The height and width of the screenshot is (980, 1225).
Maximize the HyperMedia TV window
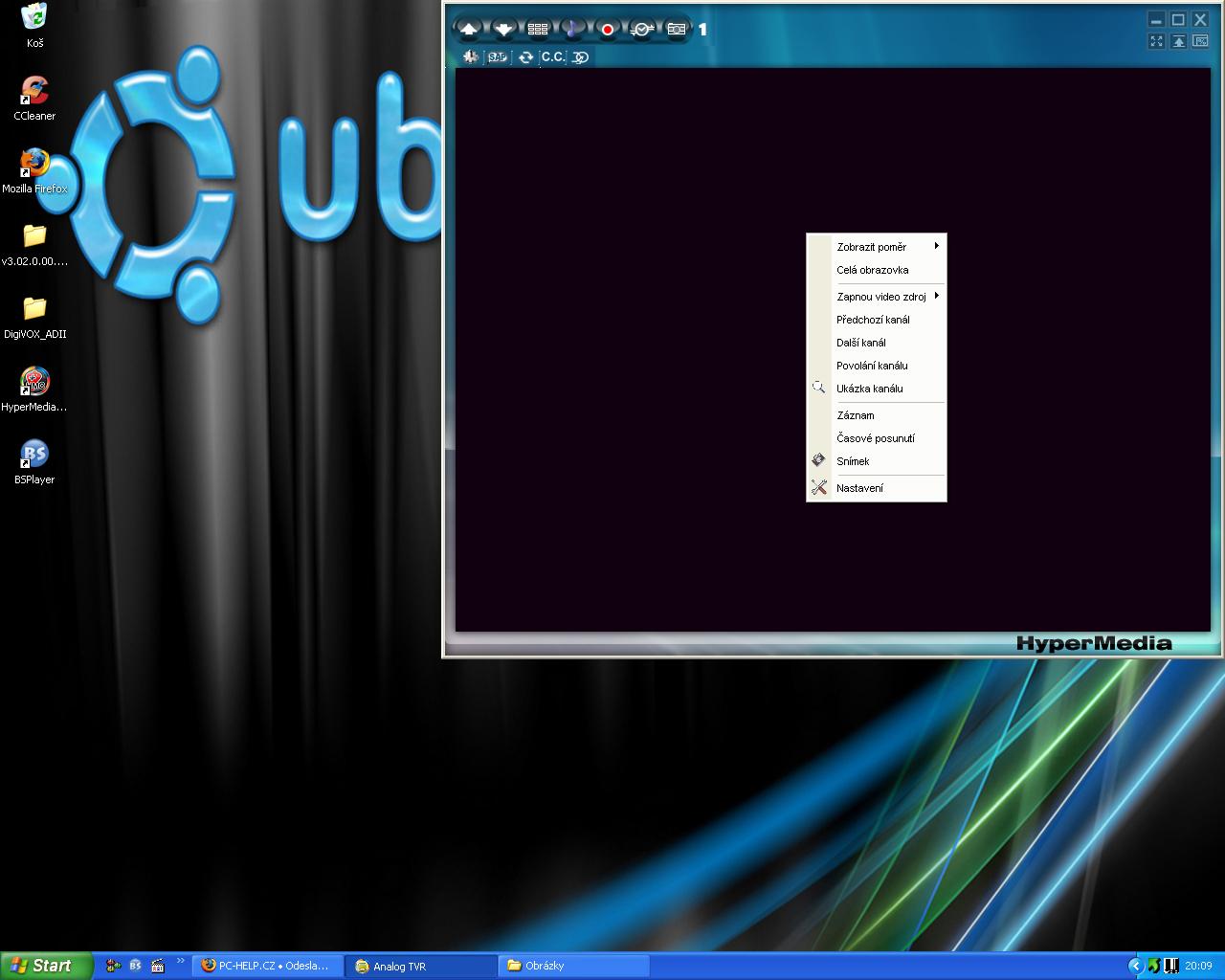1178,19
